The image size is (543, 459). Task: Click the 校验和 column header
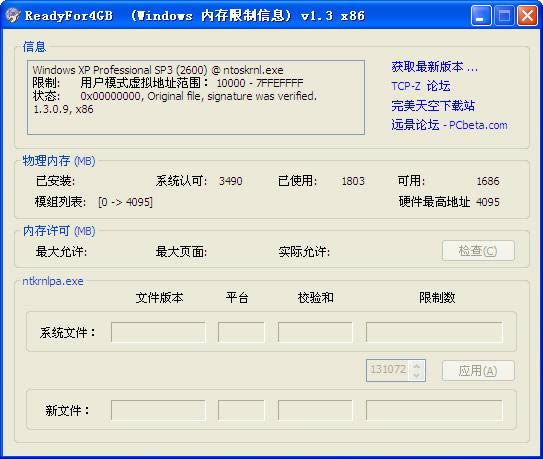(315, 298)
